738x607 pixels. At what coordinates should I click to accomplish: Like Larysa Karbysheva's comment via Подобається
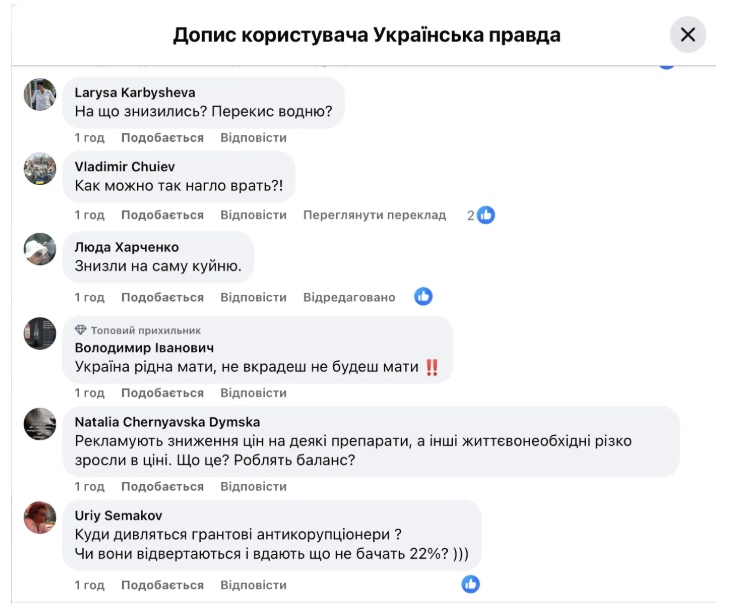tap(162, 138)
